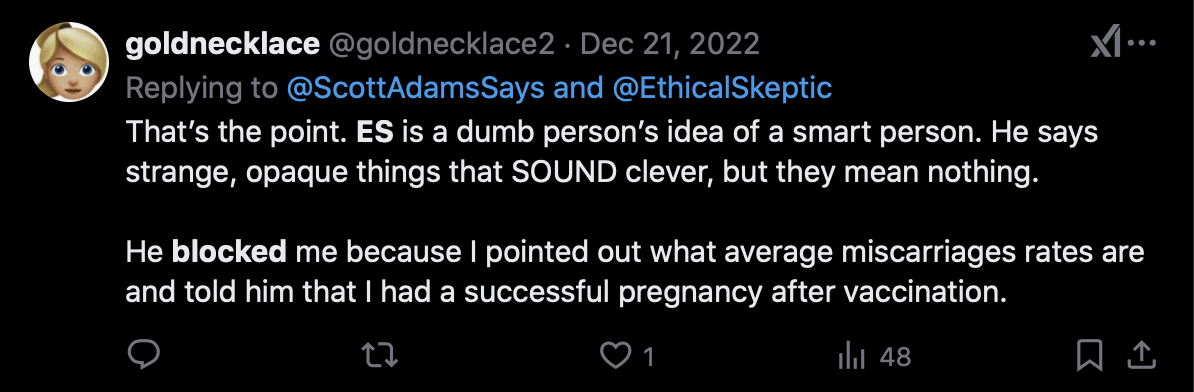Bookmark this tweet

(x=1089, y=355)
